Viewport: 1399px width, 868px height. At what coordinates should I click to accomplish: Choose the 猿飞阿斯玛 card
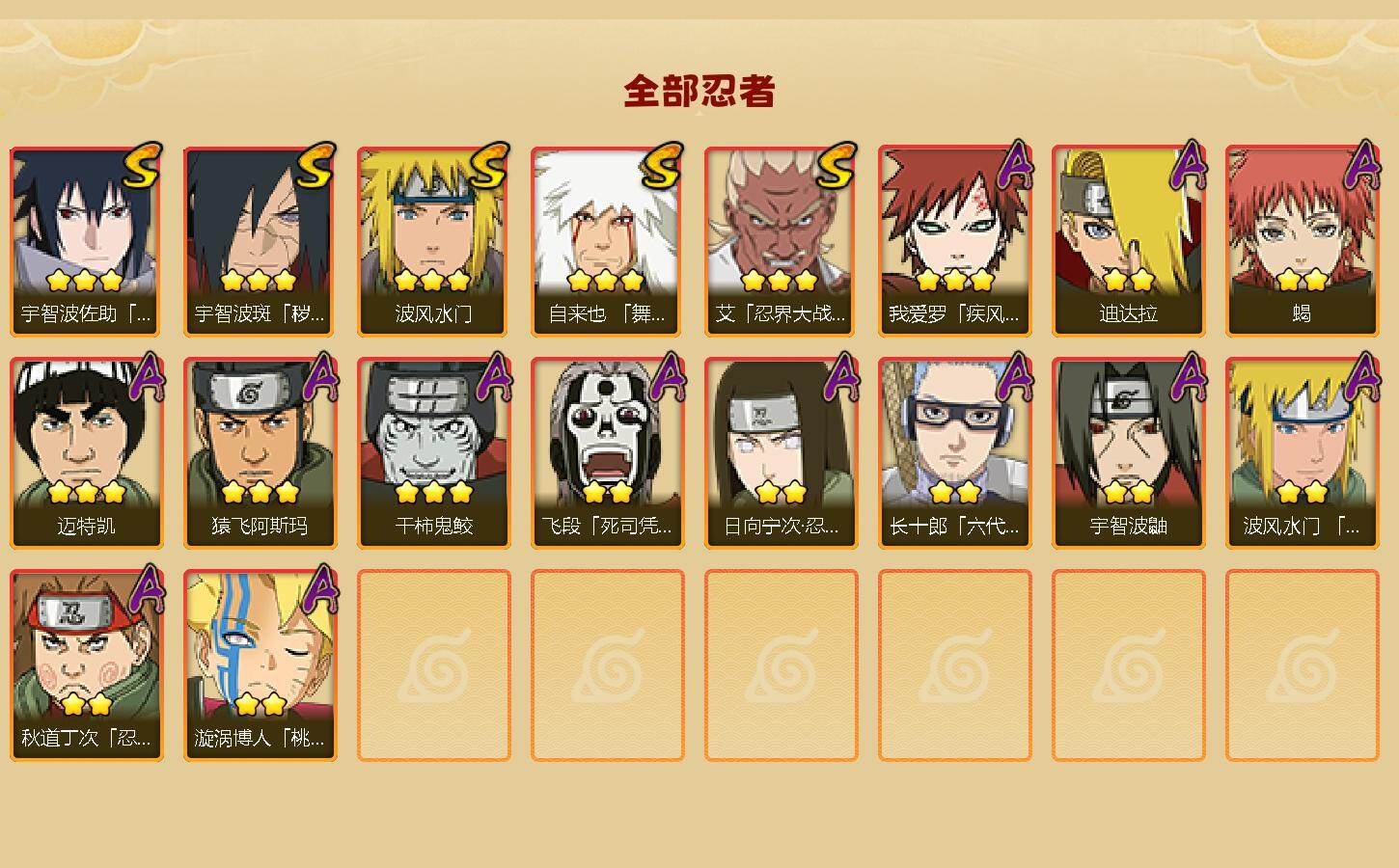click(261, 453)
